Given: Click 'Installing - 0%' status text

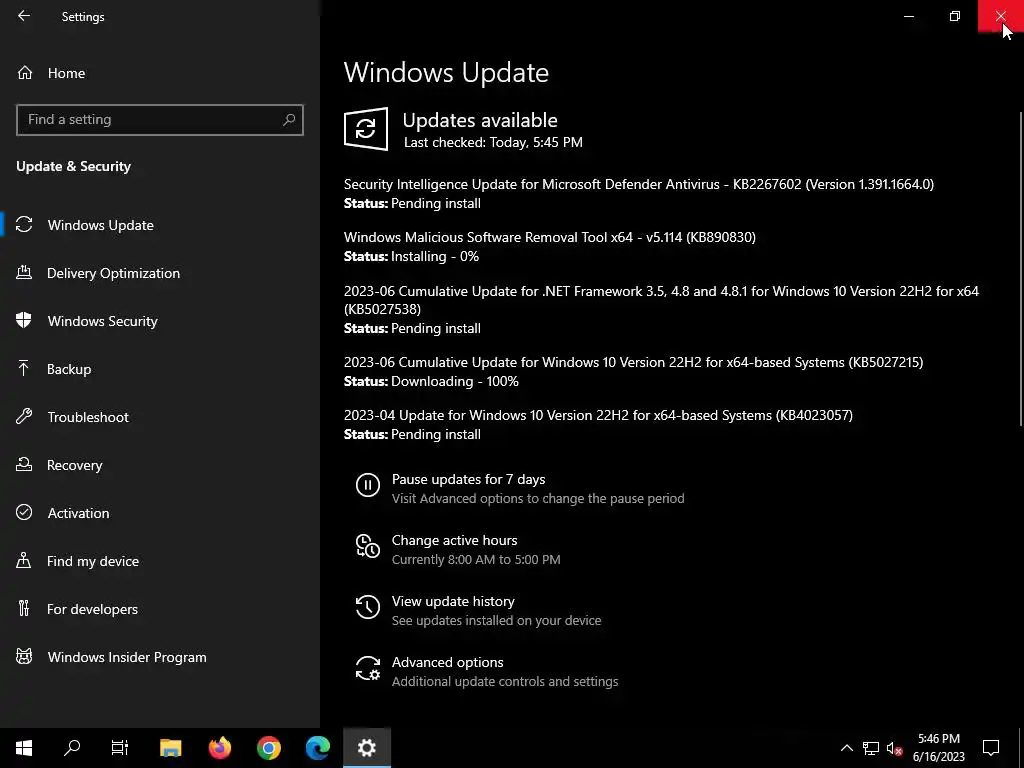Looking at the screenshot, I should tap(435, 257).
